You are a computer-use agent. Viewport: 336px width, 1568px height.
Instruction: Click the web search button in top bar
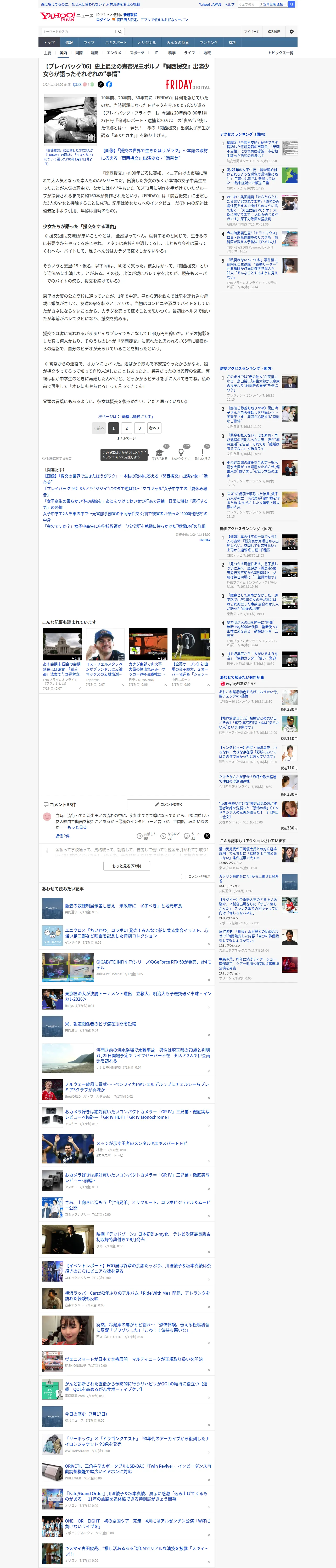[292, 4]
